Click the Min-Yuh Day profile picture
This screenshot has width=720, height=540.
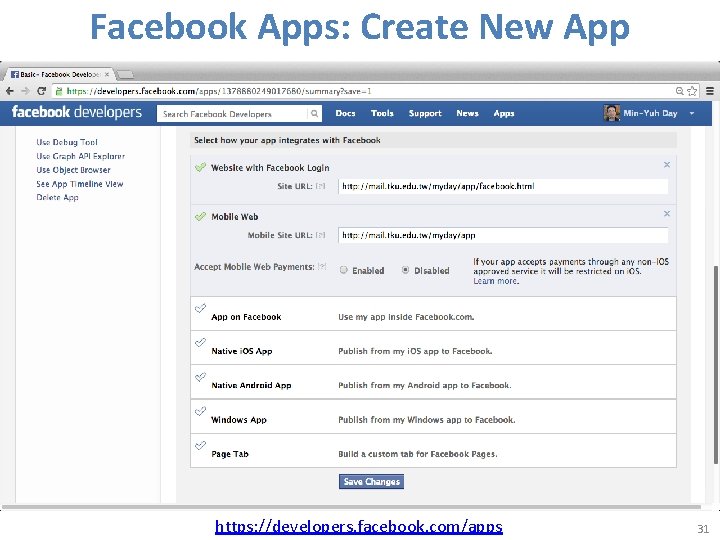tap(612, 113)
